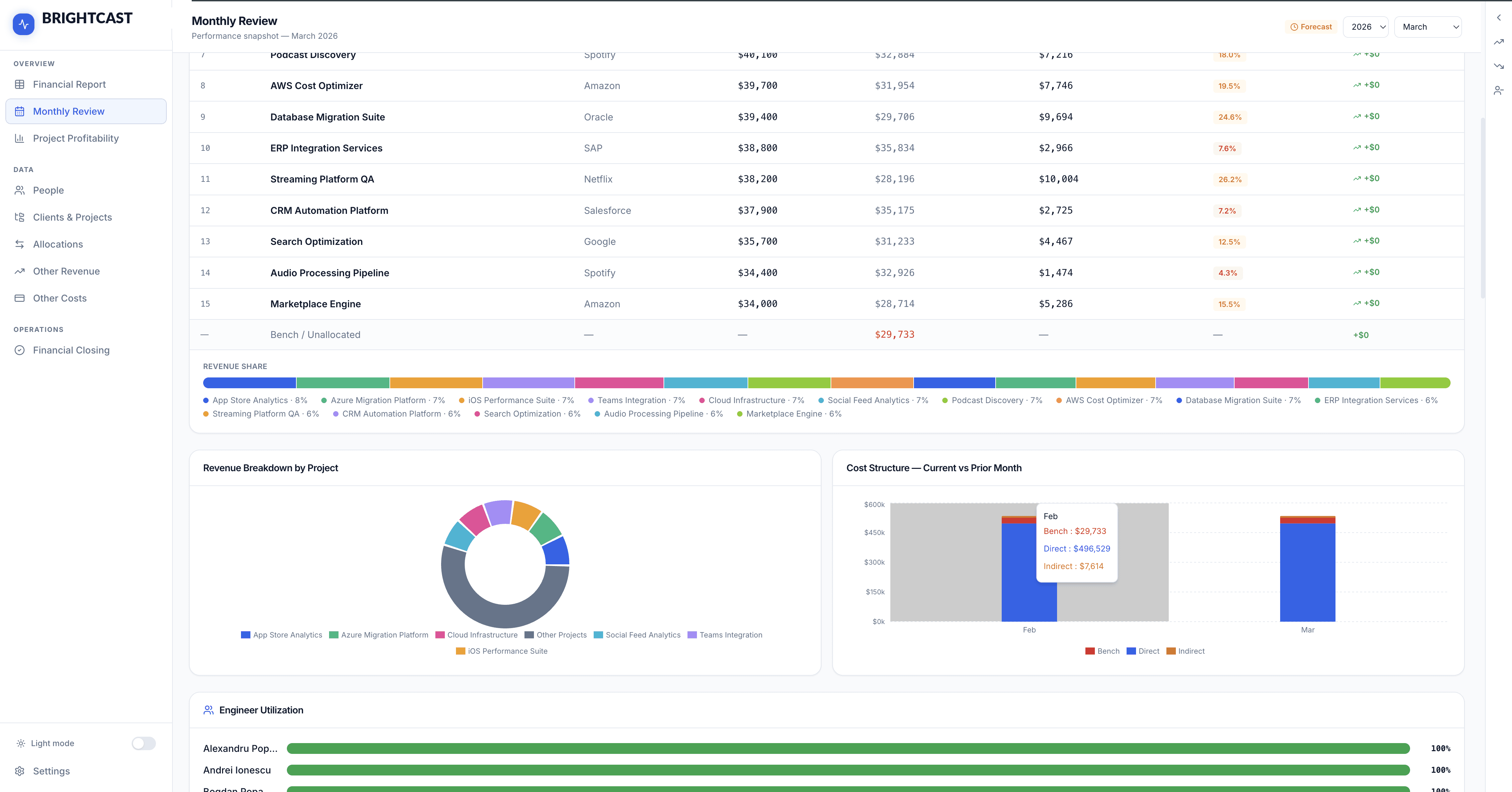
Task: Open the 2026 year dropdown
Action: 1365,27
